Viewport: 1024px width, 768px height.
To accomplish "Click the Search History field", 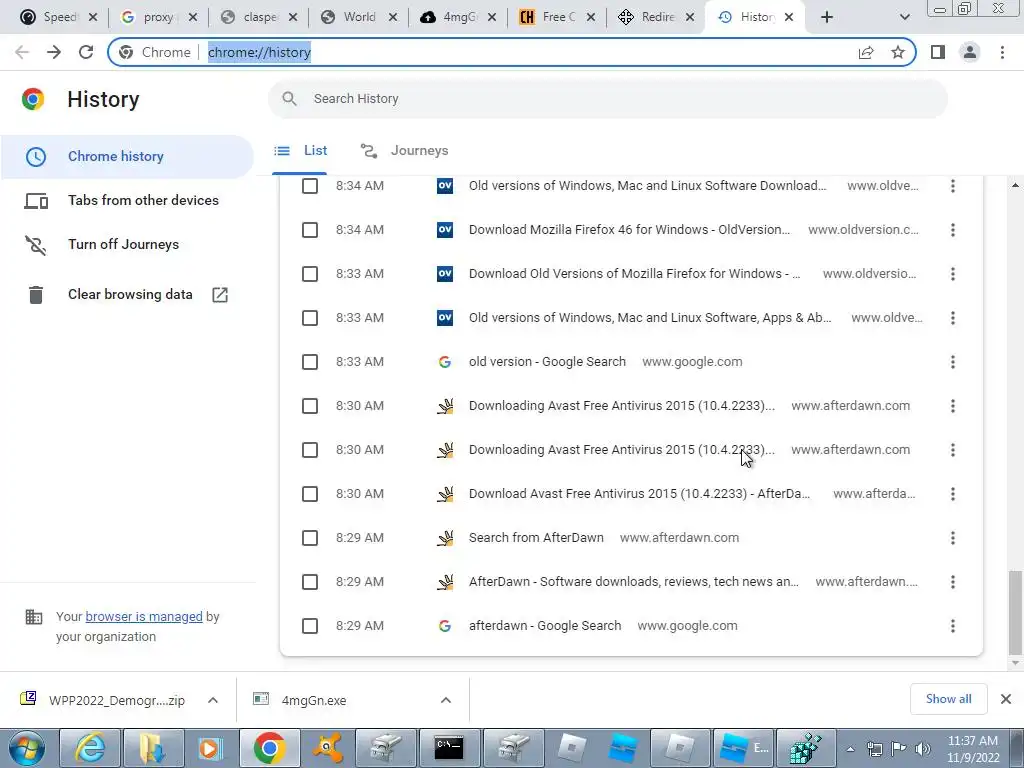I will point(607,99).
